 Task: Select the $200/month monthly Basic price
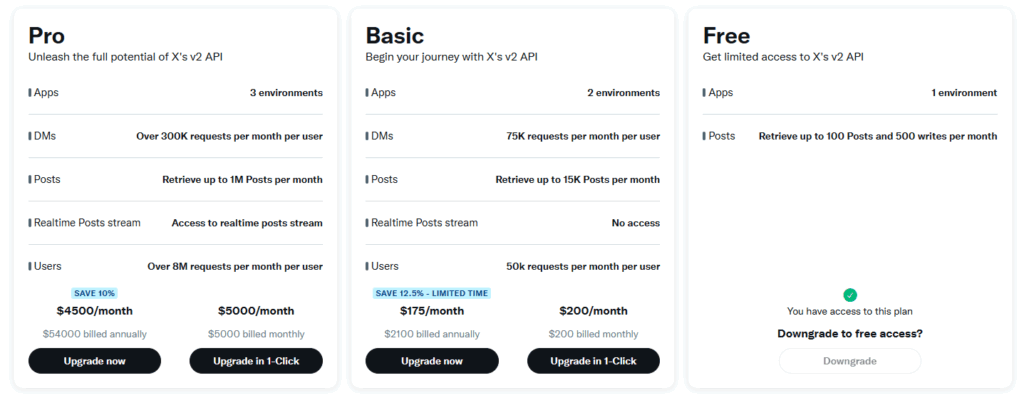click(x=594, y=310)
